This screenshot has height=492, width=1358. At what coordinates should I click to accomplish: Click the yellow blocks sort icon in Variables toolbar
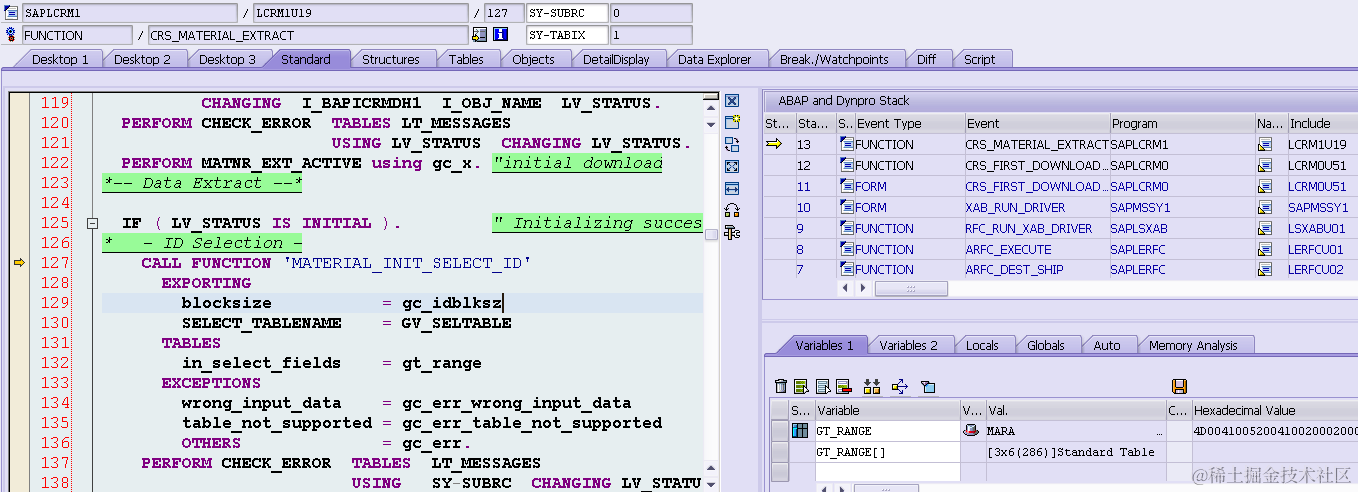pyautogui.click(x=872, y=386)
